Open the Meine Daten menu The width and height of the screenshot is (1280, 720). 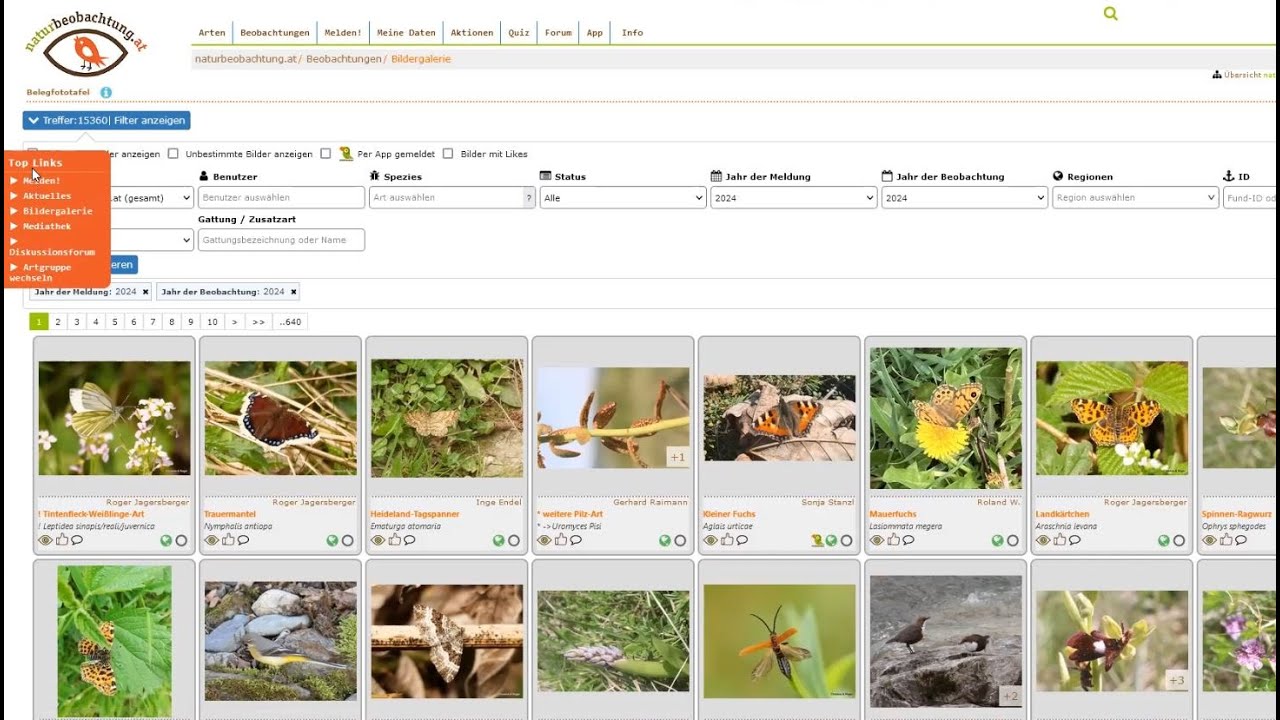tap(406, 33)
